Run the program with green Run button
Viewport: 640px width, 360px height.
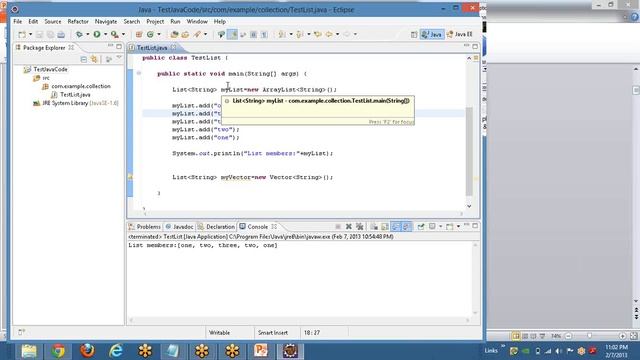click(97, 35)
